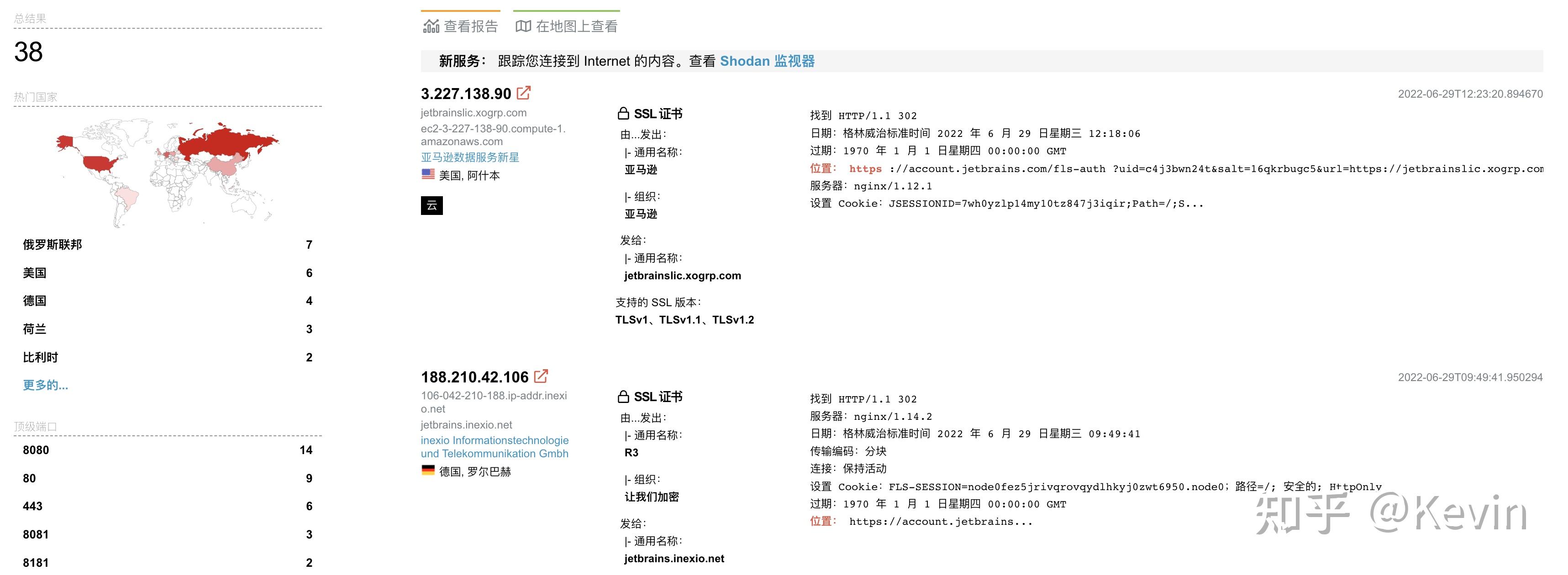Filter by port 8080
The image size is (1568, 575).
click(x=35, y=450)
